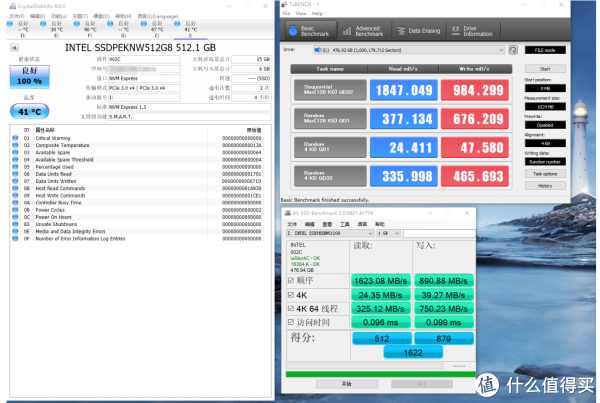
Task: Click the 1622 total score in AS SSD
Action: [413, 352]
